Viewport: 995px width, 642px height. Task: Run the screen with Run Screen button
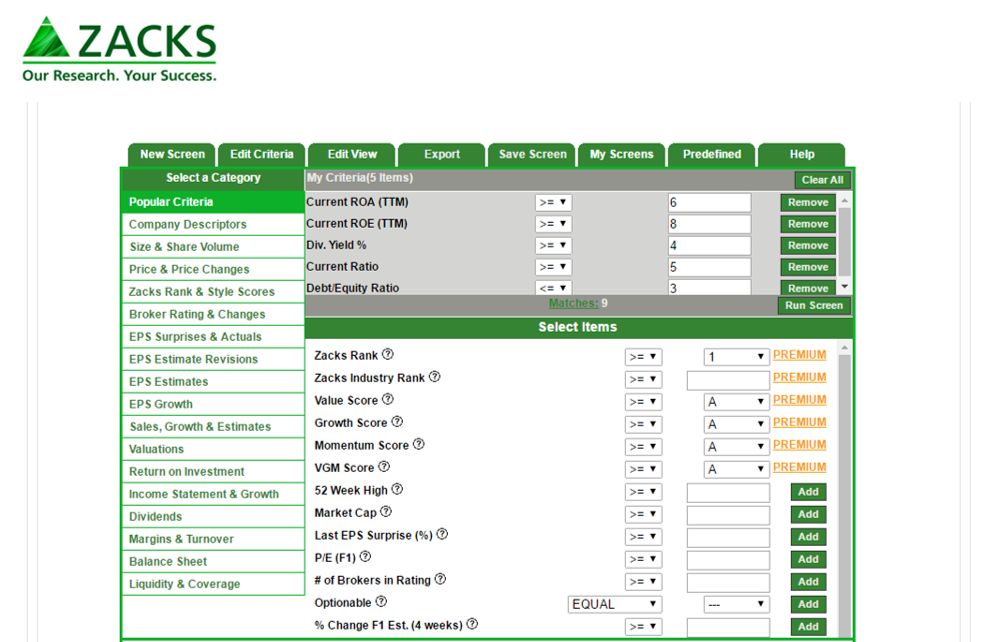(814, 306)
